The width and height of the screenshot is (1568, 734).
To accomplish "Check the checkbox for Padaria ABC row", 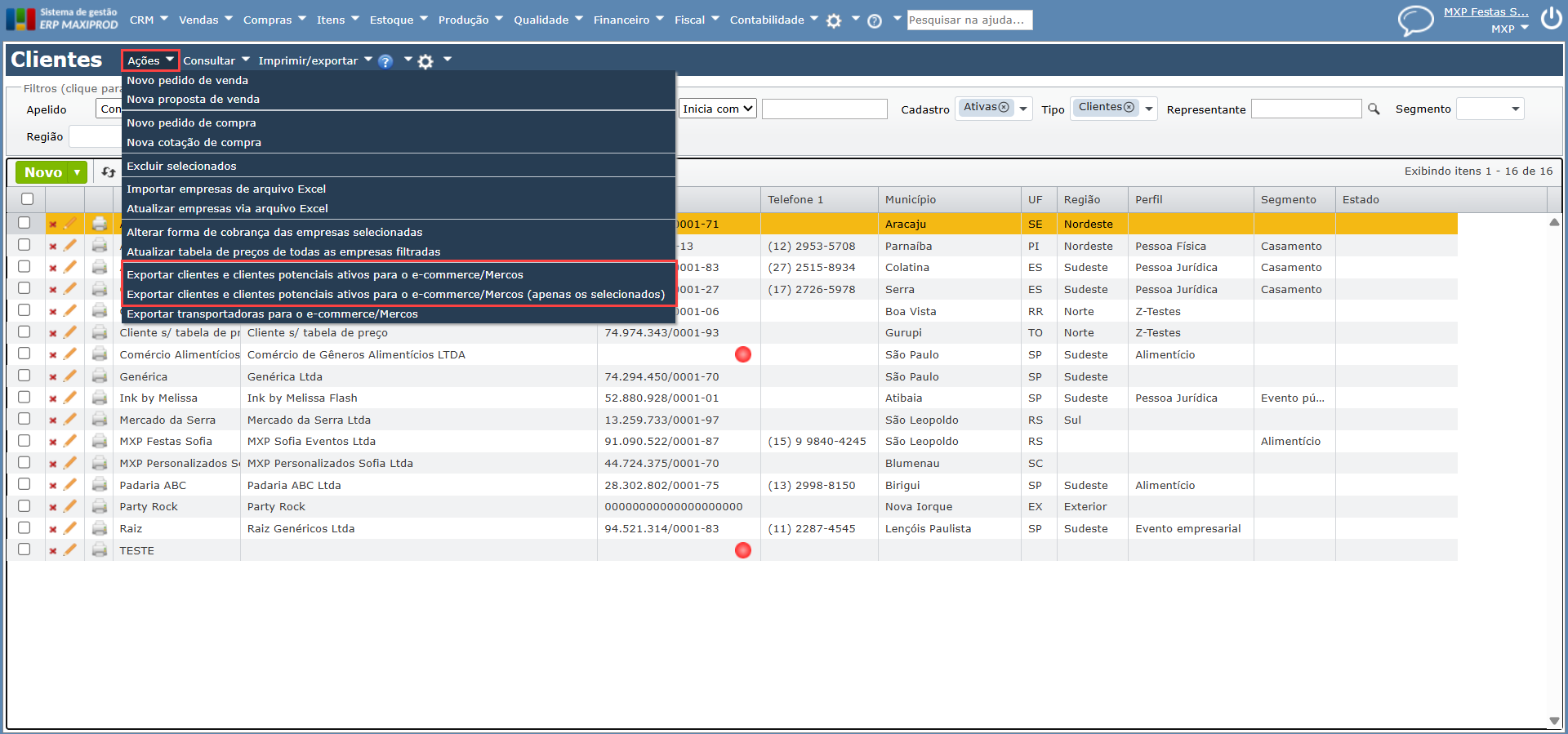I will tap(24, 485).
